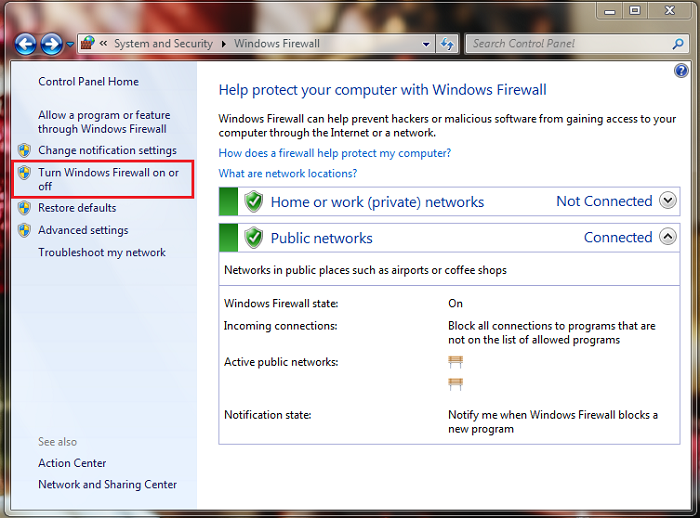Open 'How does a firewall help protect' link
Viewport: 700px width, 518px height.
[x=334, y=153]
